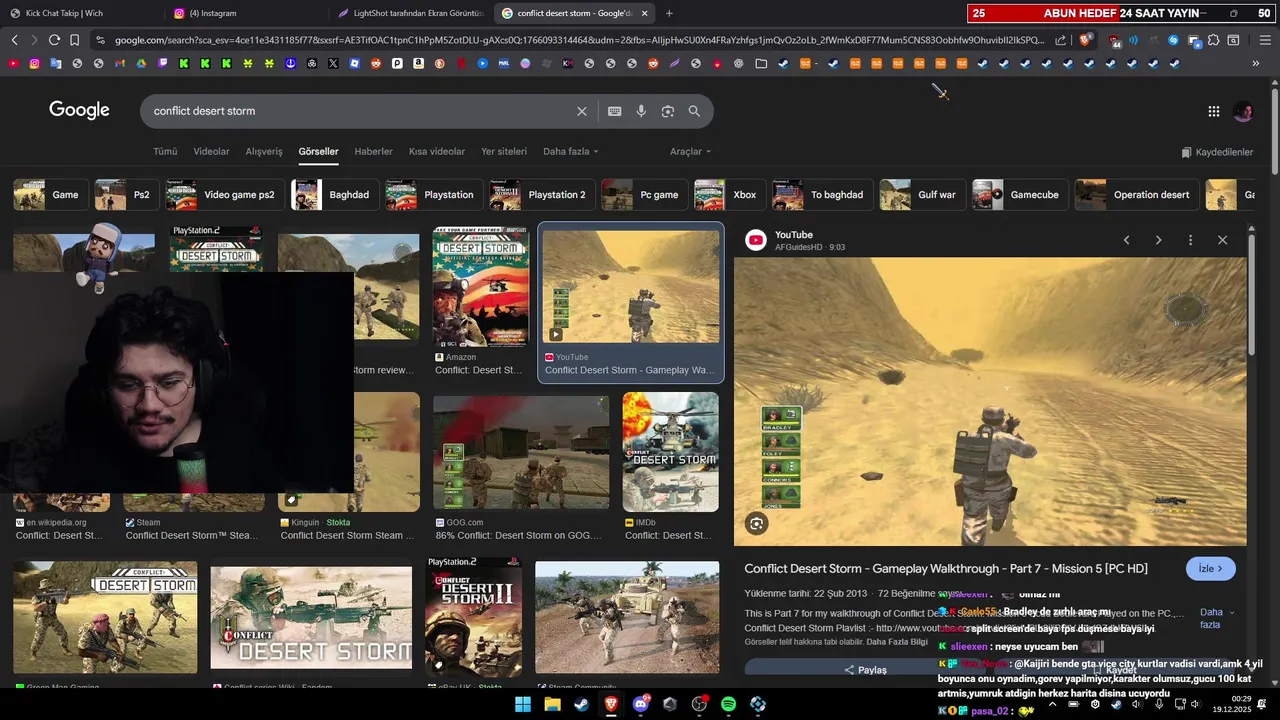Open the Google apps grid
This screenshot has height=720, width=1280.
tap(1213, 111)
